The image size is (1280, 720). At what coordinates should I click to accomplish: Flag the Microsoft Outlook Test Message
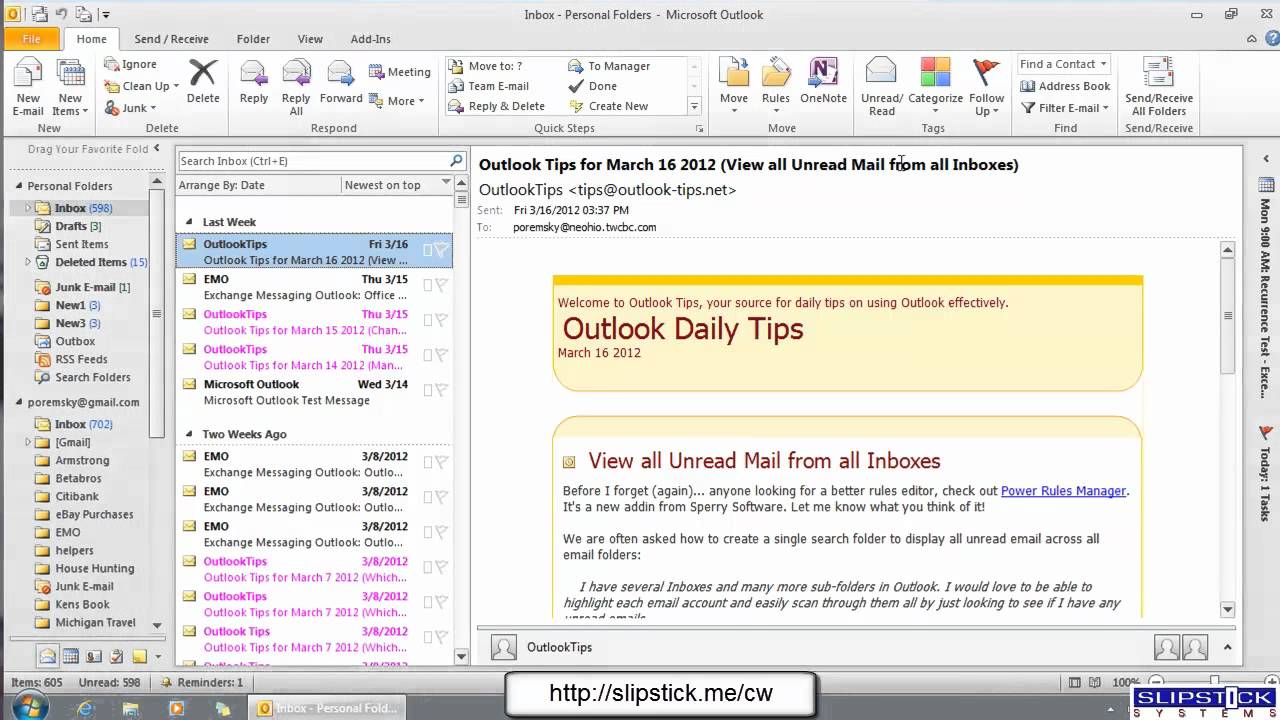[x=441, y=390]
